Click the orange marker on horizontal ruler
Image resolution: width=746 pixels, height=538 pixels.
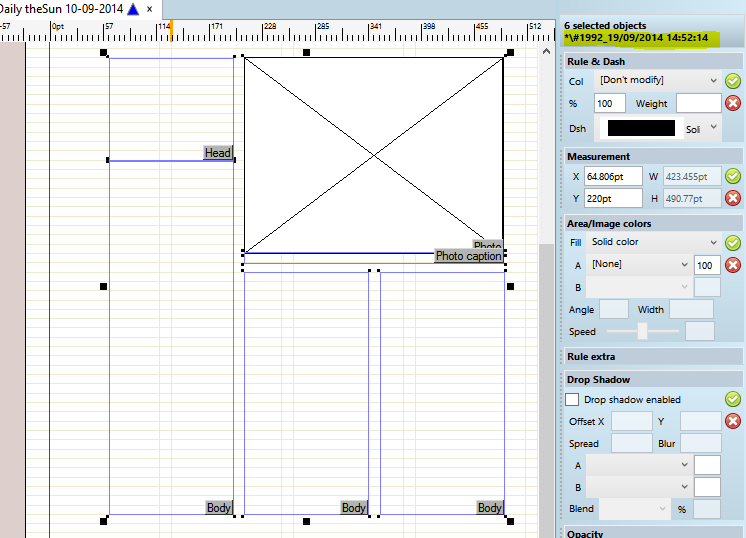[x=171, y=31]
